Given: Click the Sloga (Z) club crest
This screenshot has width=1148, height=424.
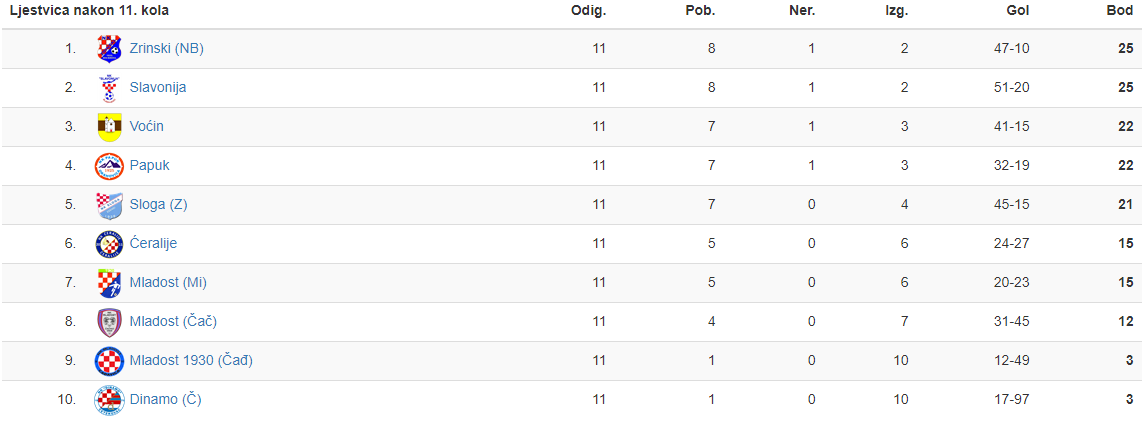Looking at the screenshot, I should (109, 205).
